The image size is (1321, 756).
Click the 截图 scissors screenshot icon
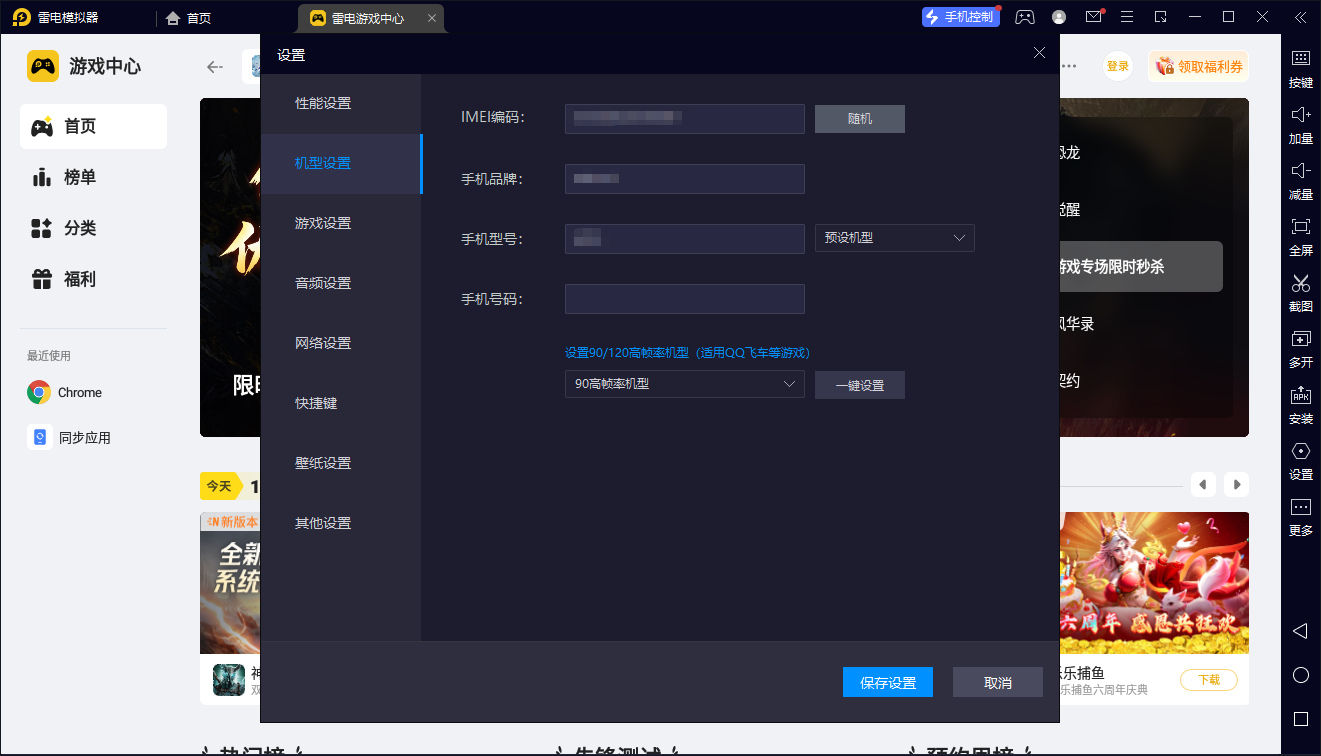[1300, 283]
